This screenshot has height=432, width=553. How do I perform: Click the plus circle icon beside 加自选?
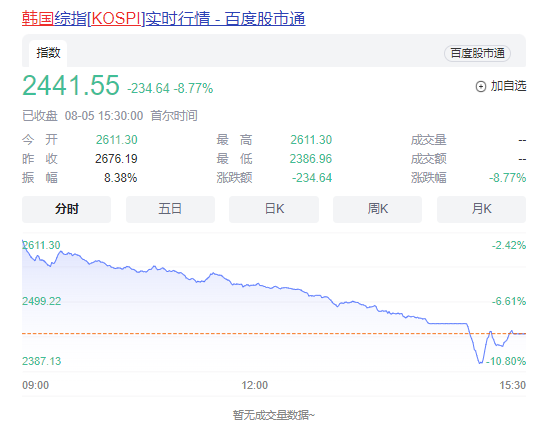coord(481,86)
